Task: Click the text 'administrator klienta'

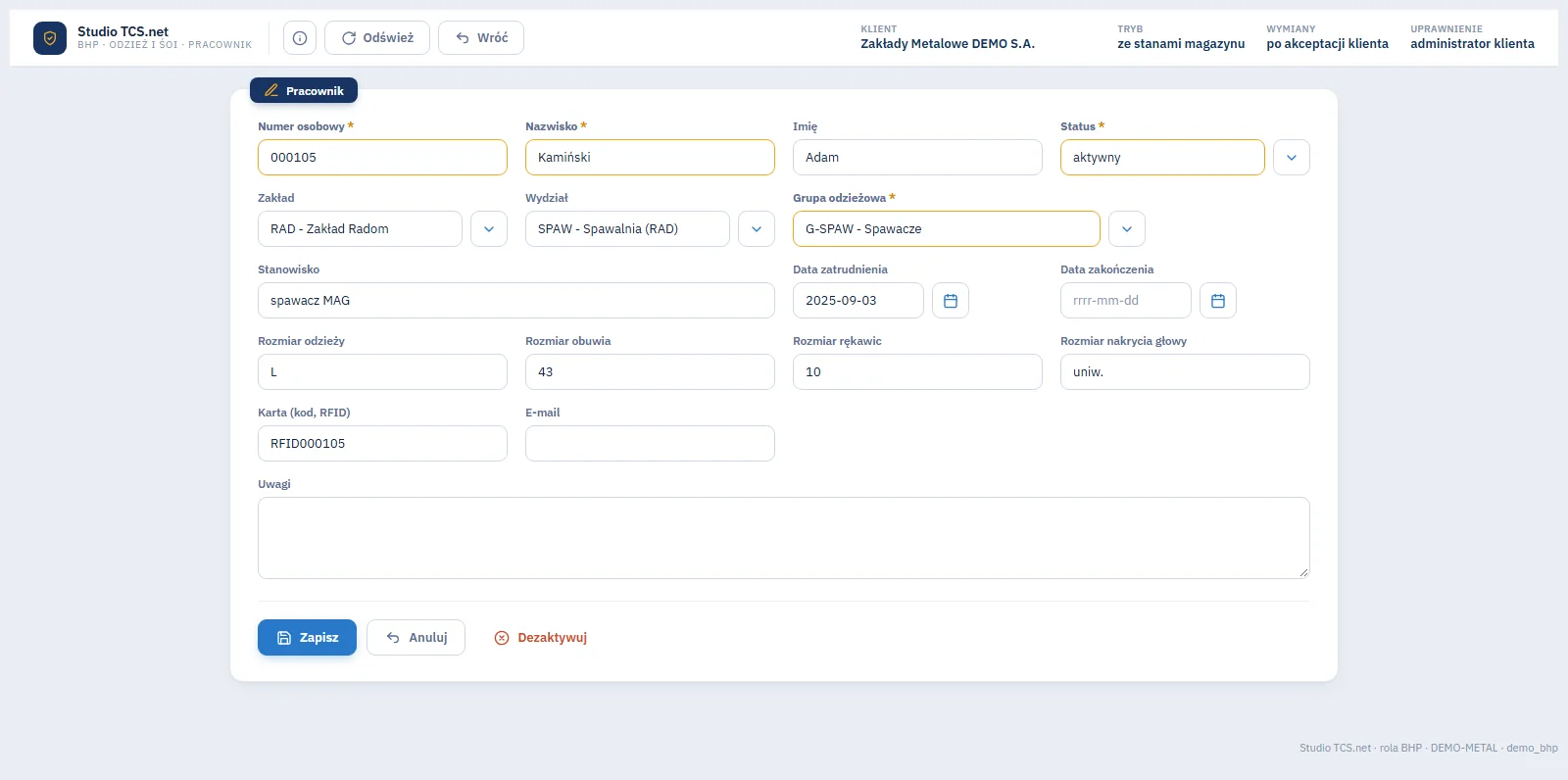Action: [x=1473, y=44]
